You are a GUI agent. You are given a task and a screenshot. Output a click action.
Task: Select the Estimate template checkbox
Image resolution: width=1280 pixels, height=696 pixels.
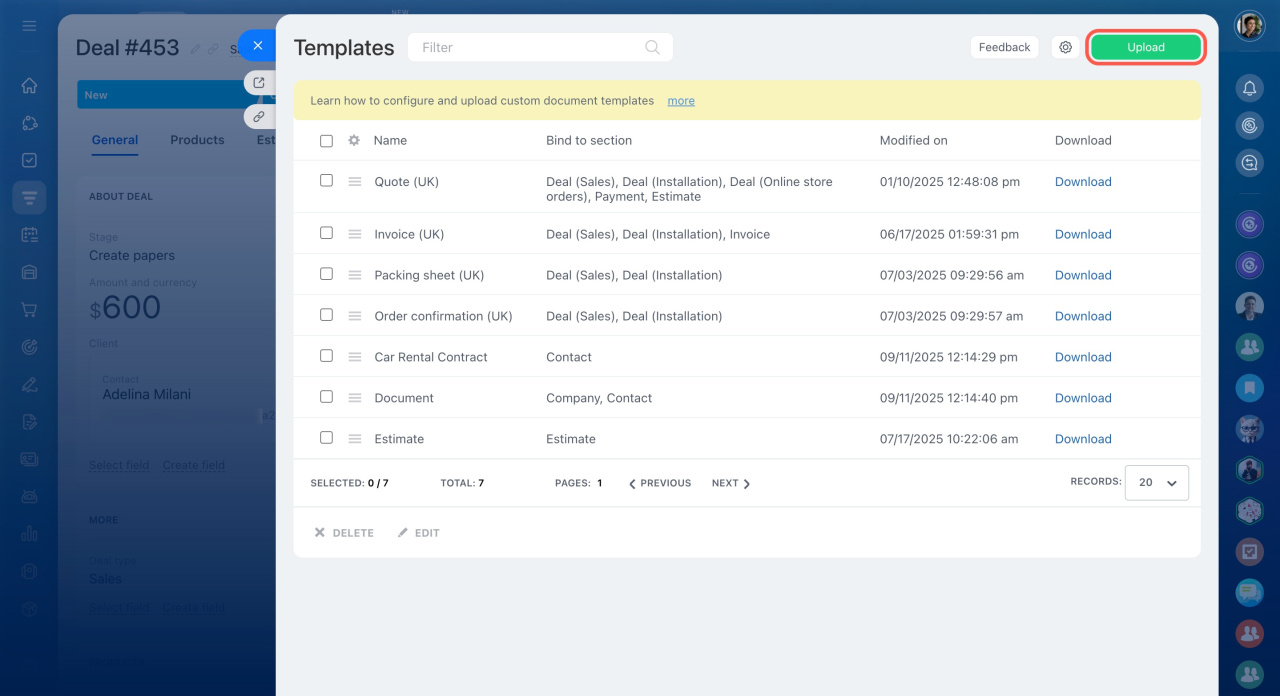pyautogui.click(x=326, y=438)
